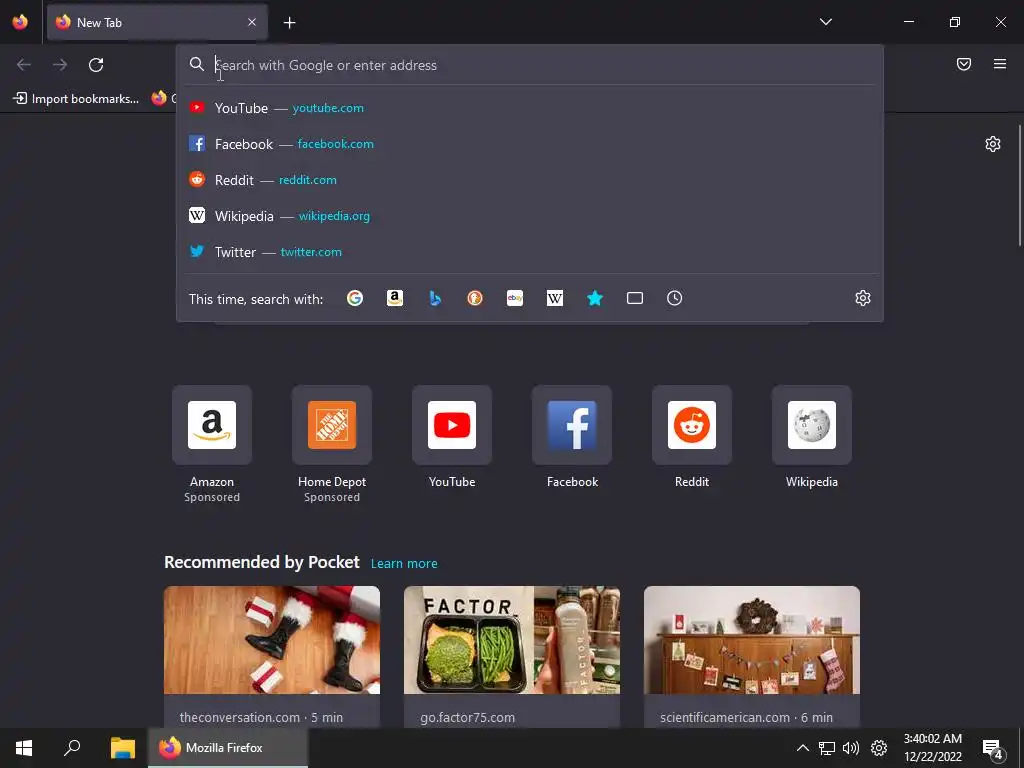Search bookmarks using the star icon
The height and width of the screenshot is (768, 1024).
click(x=595, y=298)
